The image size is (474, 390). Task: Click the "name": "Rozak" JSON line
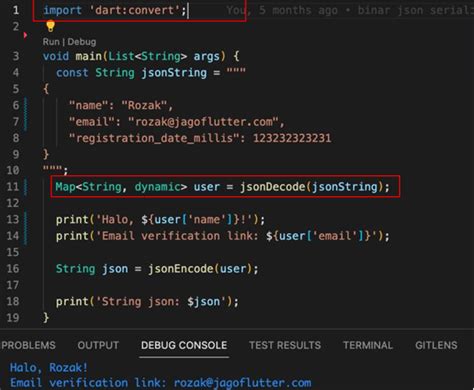(121, 105)
